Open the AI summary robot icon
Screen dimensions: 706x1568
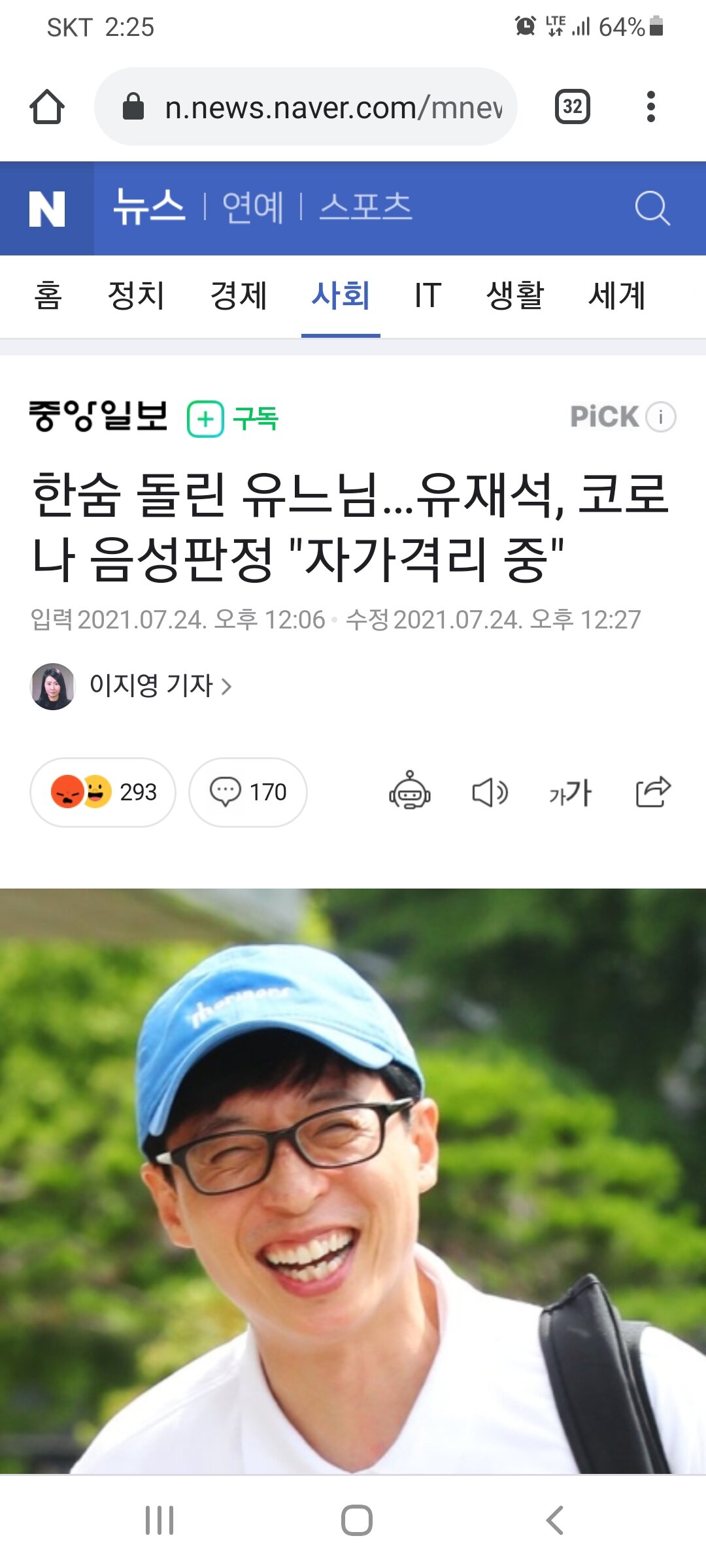(x=410, y=791)
